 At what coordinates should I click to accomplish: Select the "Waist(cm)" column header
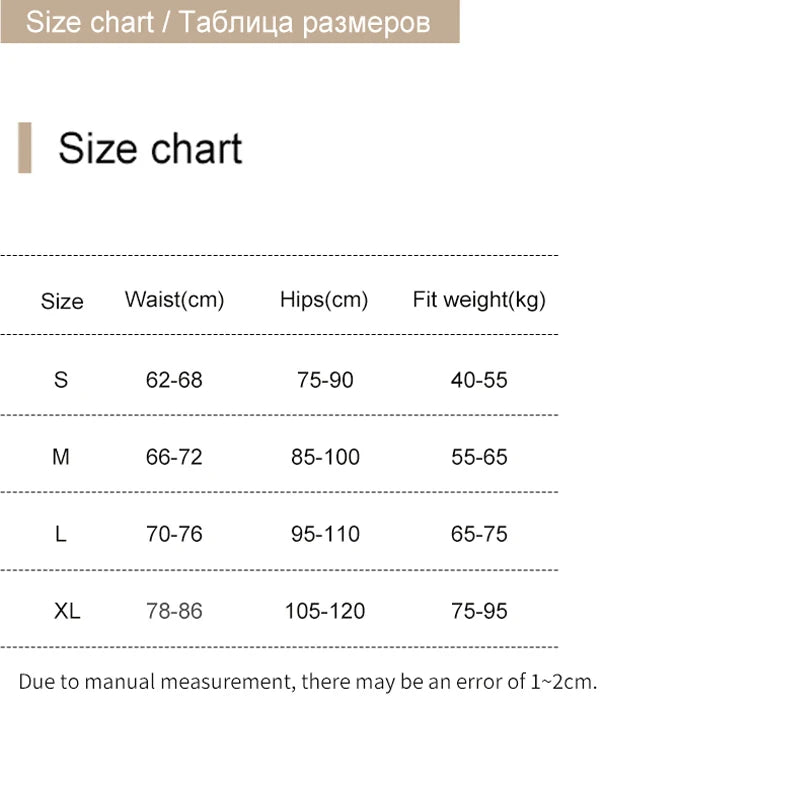tap(174, 299)
